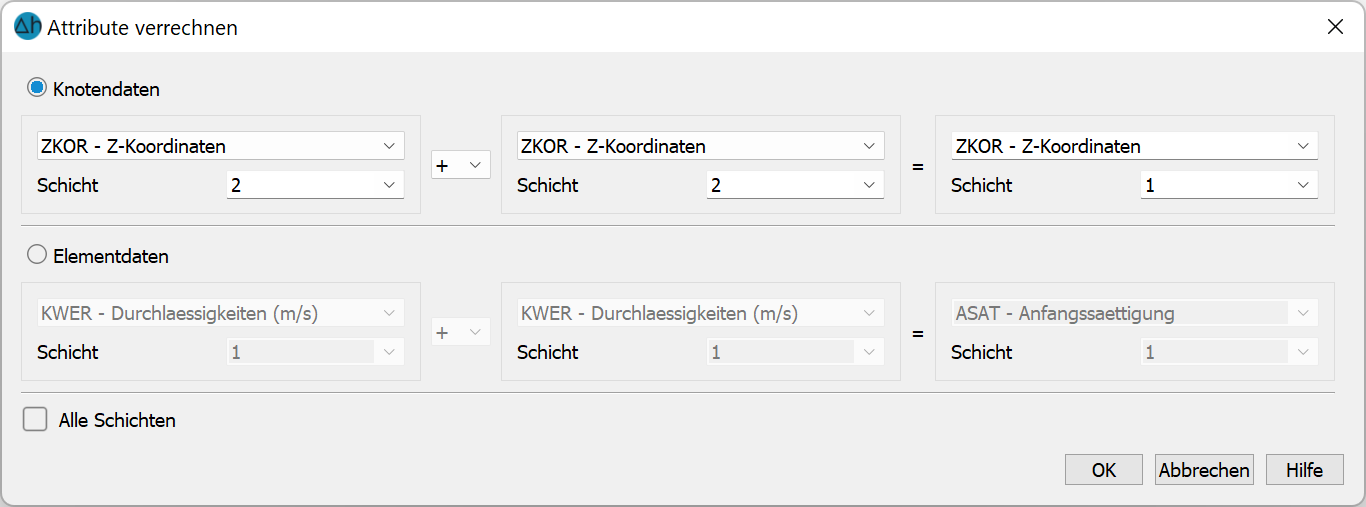Click the second KWER Durchlaessigkeiten dropdown
This screenshot has height=507, width=1366.
[x=700, y=313]
